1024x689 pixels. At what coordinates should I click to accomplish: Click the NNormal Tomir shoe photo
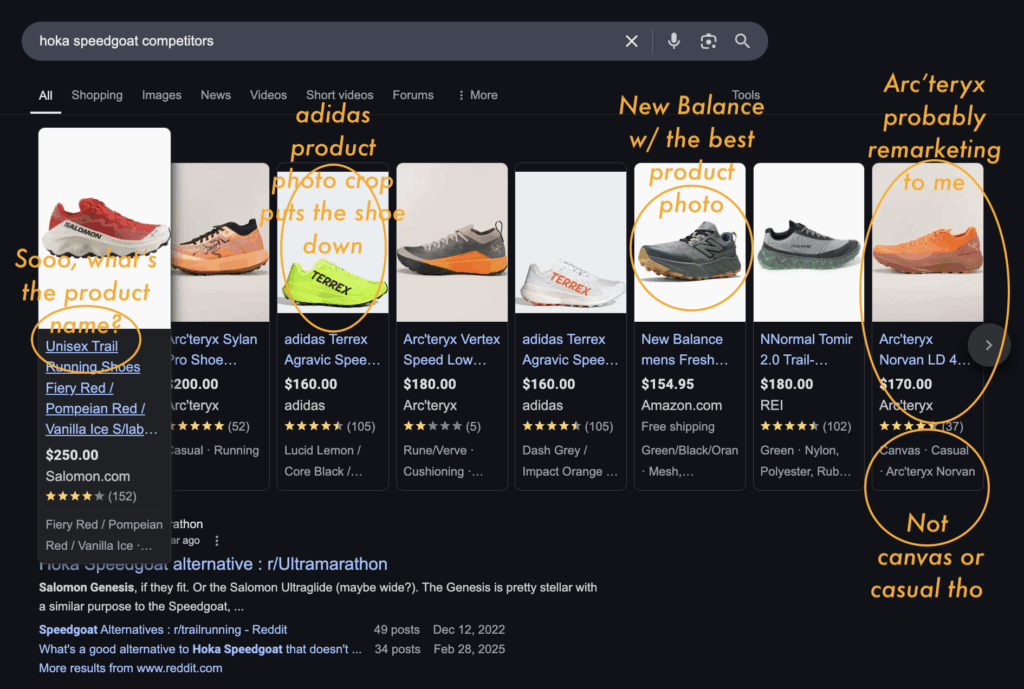(808, 242)
